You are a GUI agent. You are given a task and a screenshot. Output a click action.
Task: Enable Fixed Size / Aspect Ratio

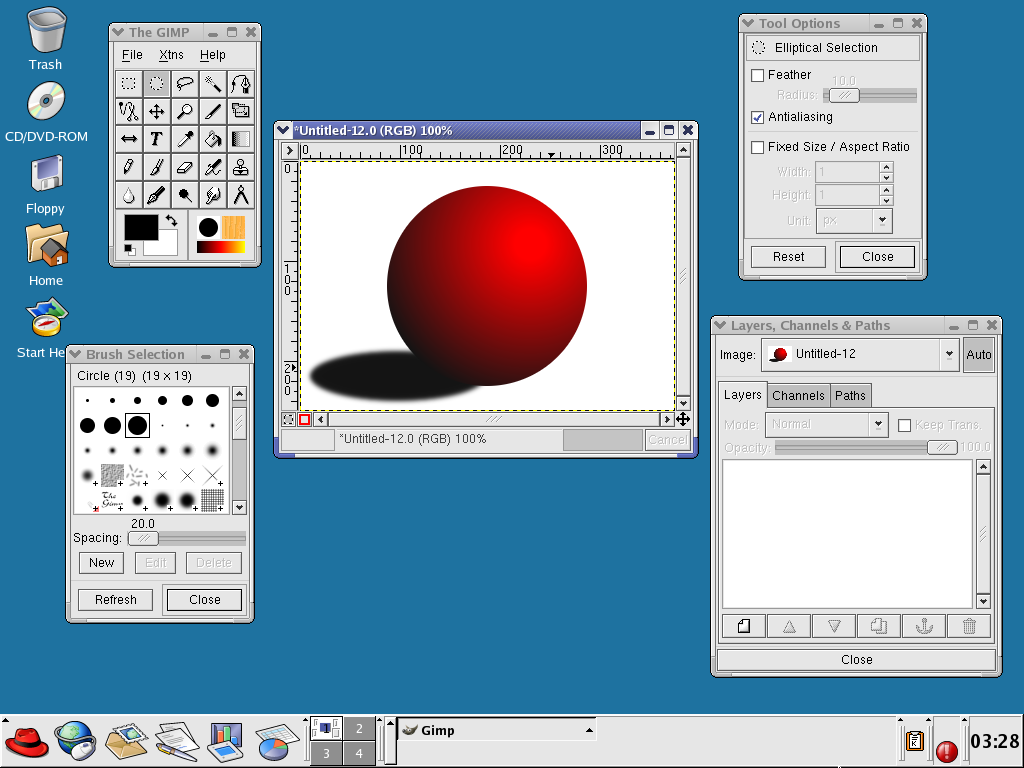point(758,147)
